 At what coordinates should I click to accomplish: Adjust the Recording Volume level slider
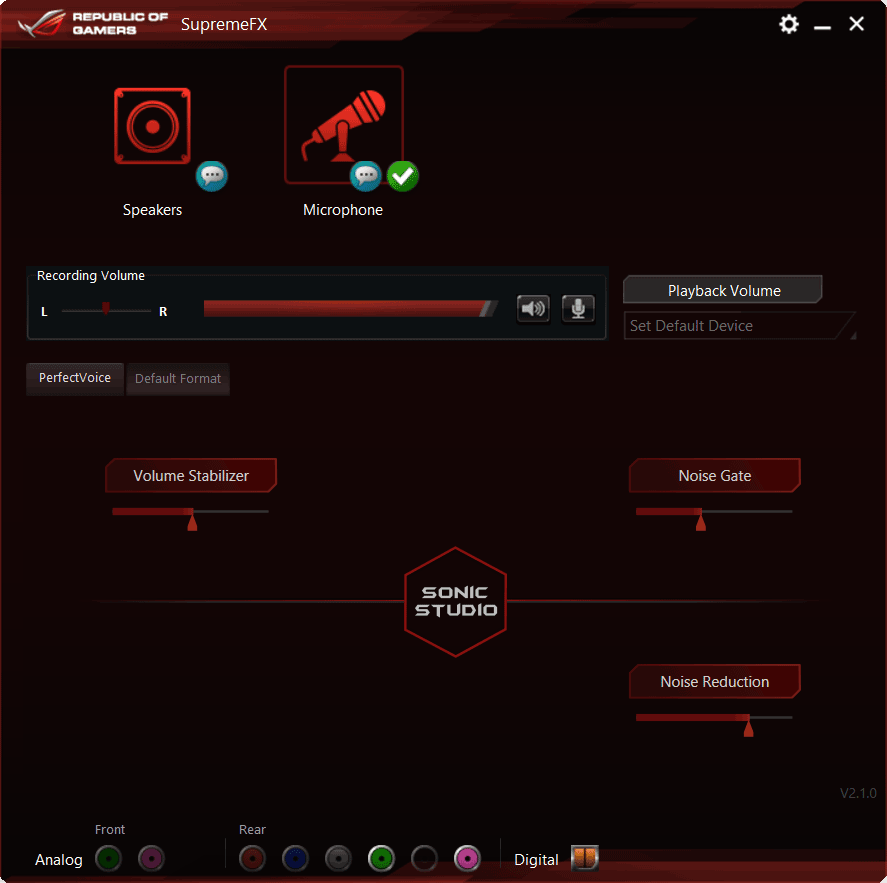tap(351, 309)
